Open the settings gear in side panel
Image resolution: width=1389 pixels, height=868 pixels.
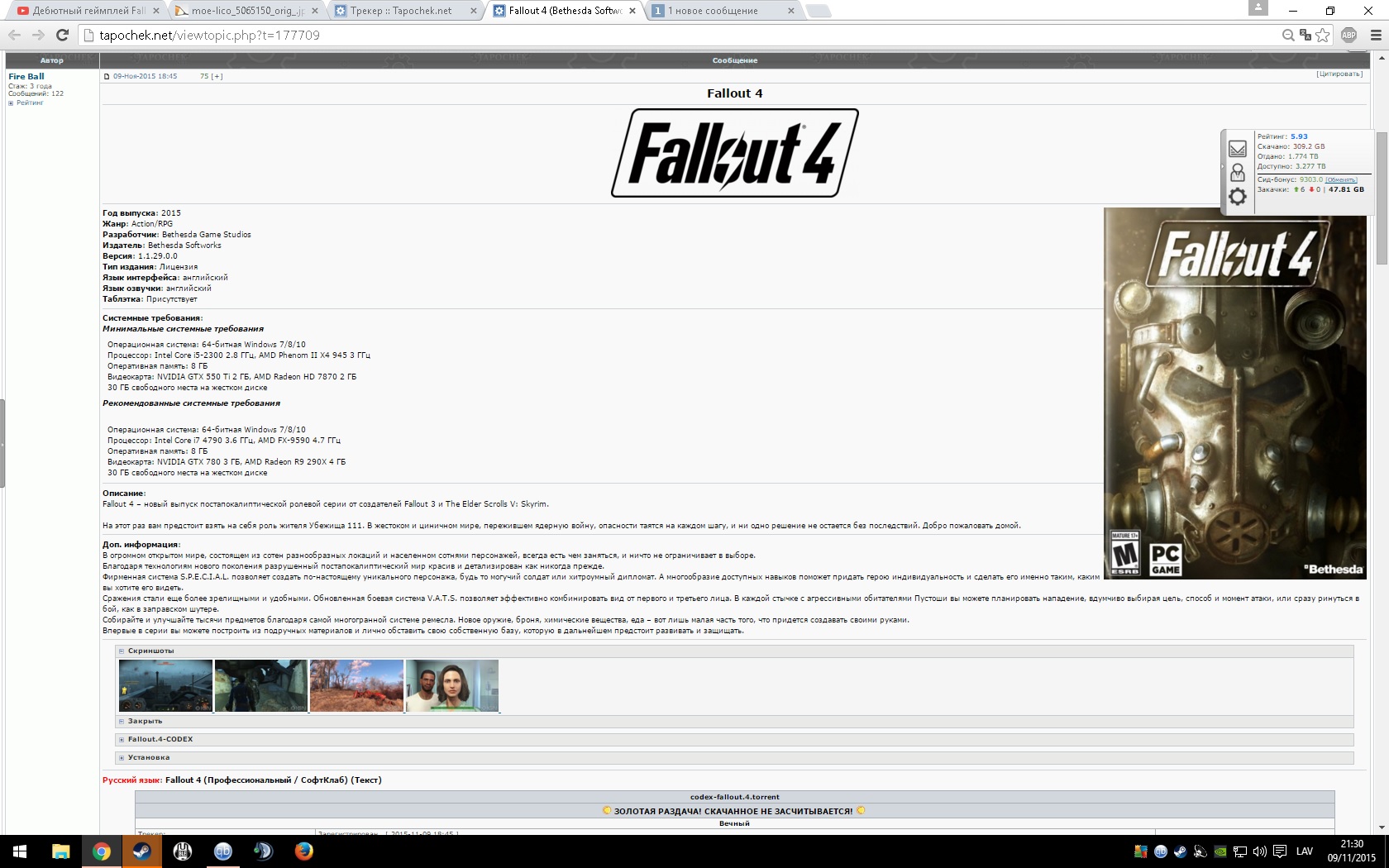tap(1238, 196)
